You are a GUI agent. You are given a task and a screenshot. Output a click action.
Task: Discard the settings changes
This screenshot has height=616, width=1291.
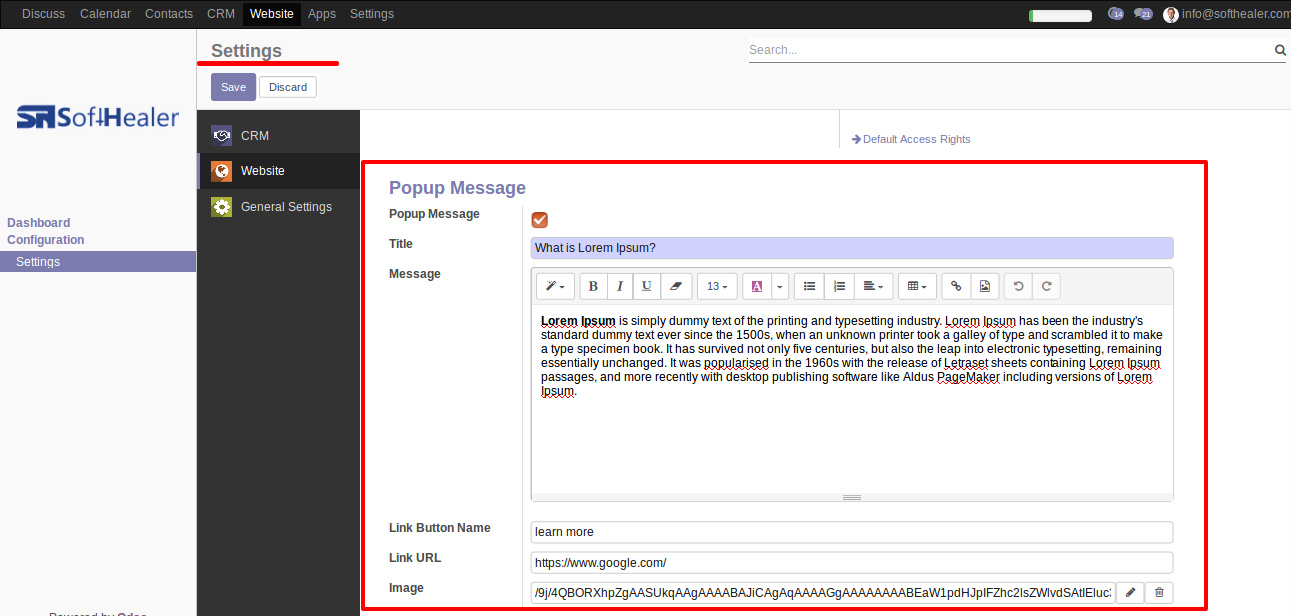click(x=288, y=87)
